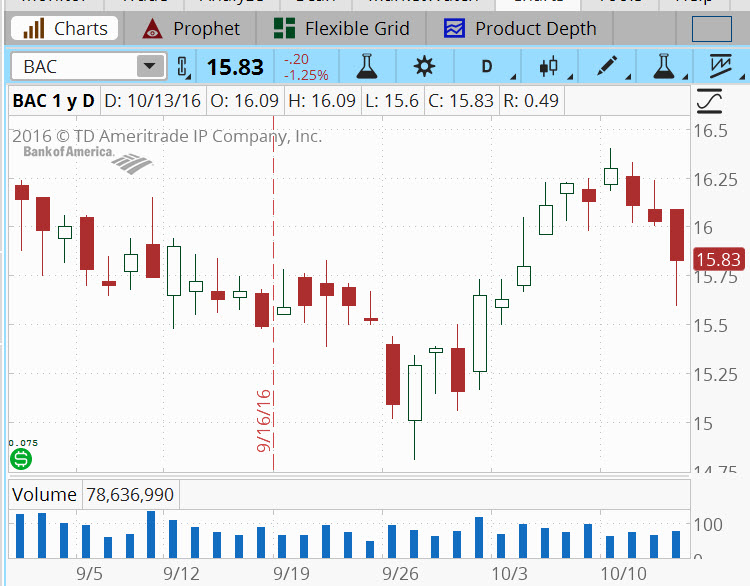Screen dimensions: 750x586
Task: Click the -.20 -1.25% change value
Action: 306,67
